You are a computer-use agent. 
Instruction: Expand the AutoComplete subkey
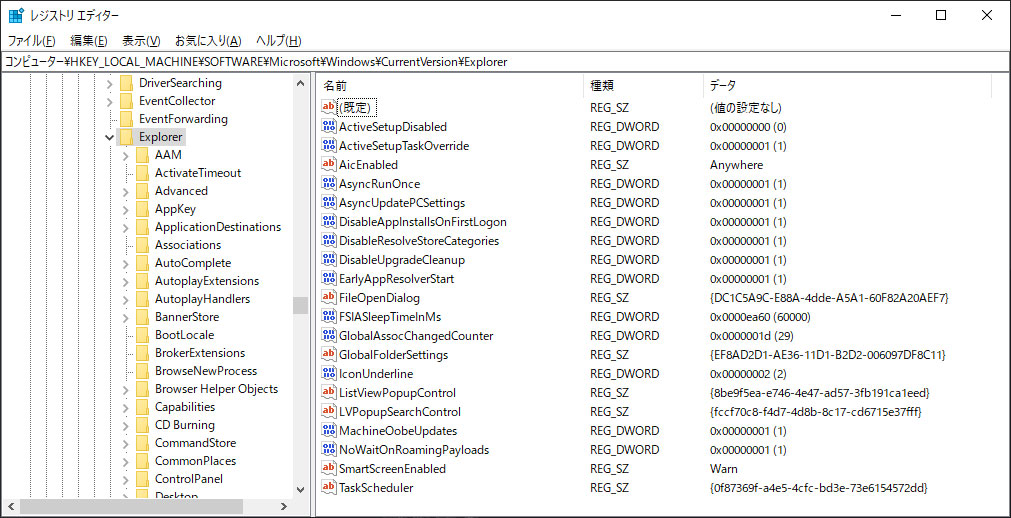click(x=126, y=263)
